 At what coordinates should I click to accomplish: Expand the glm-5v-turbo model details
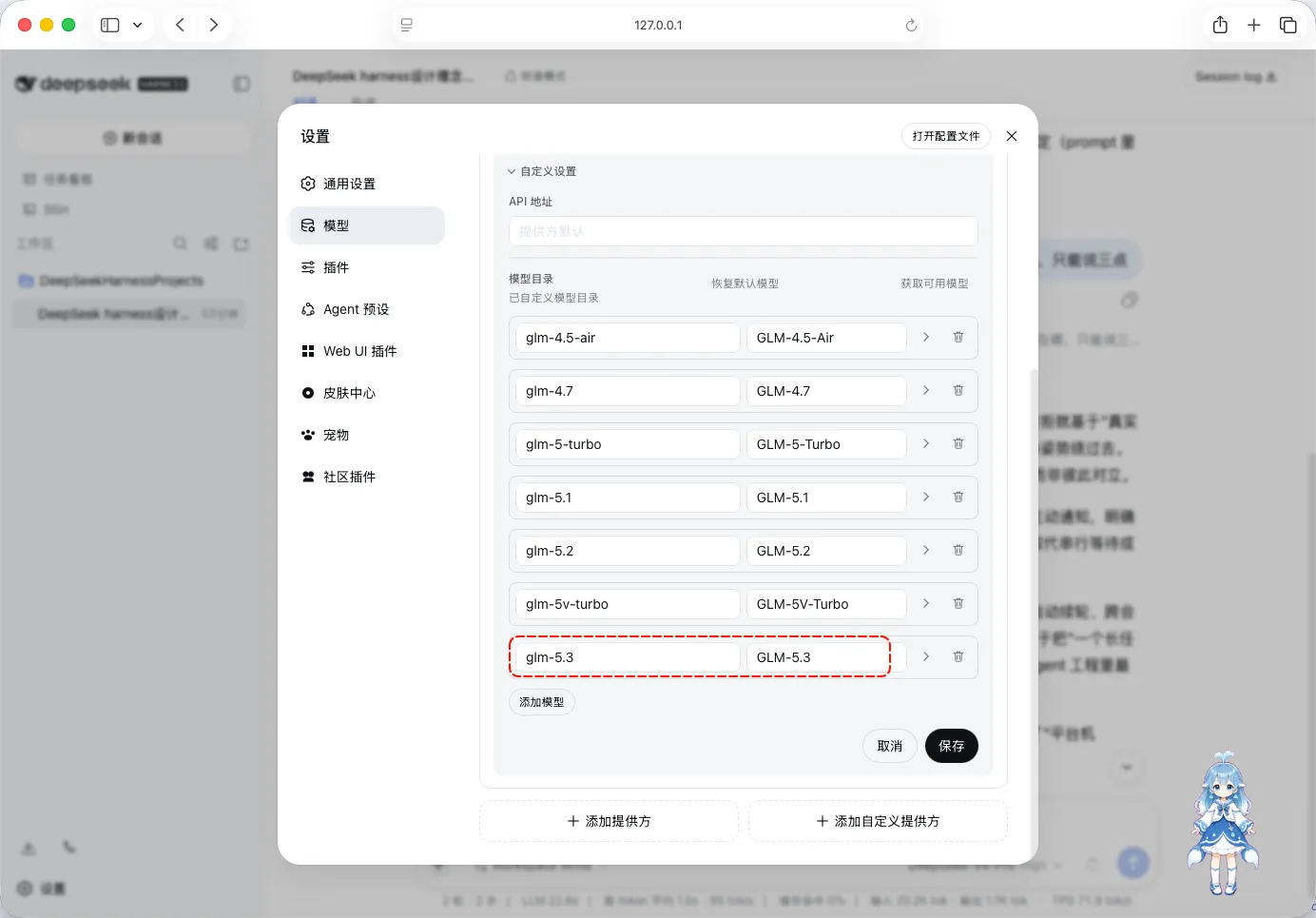926,604
